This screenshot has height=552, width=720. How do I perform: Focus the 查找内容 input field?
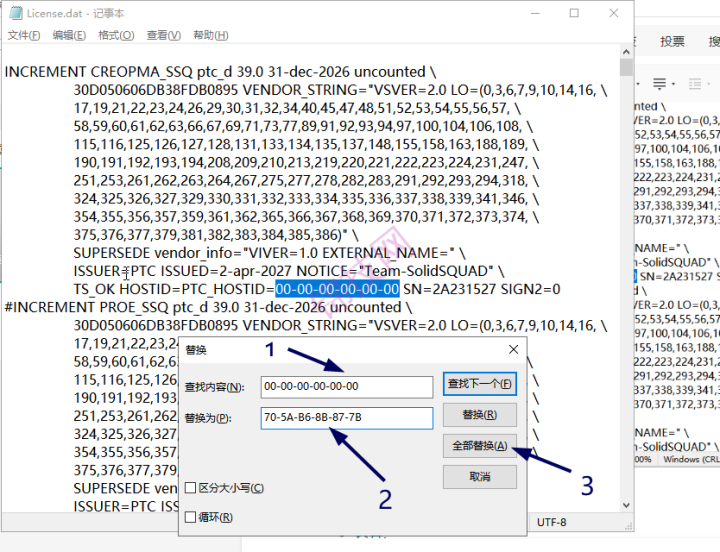(x=347, y=387)
